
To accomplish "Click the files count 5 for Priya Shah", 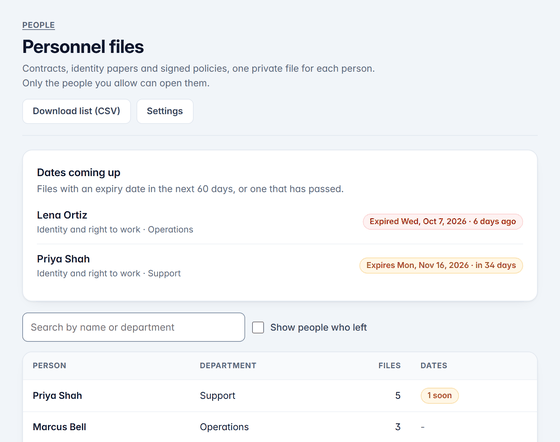I will point(398,396).
